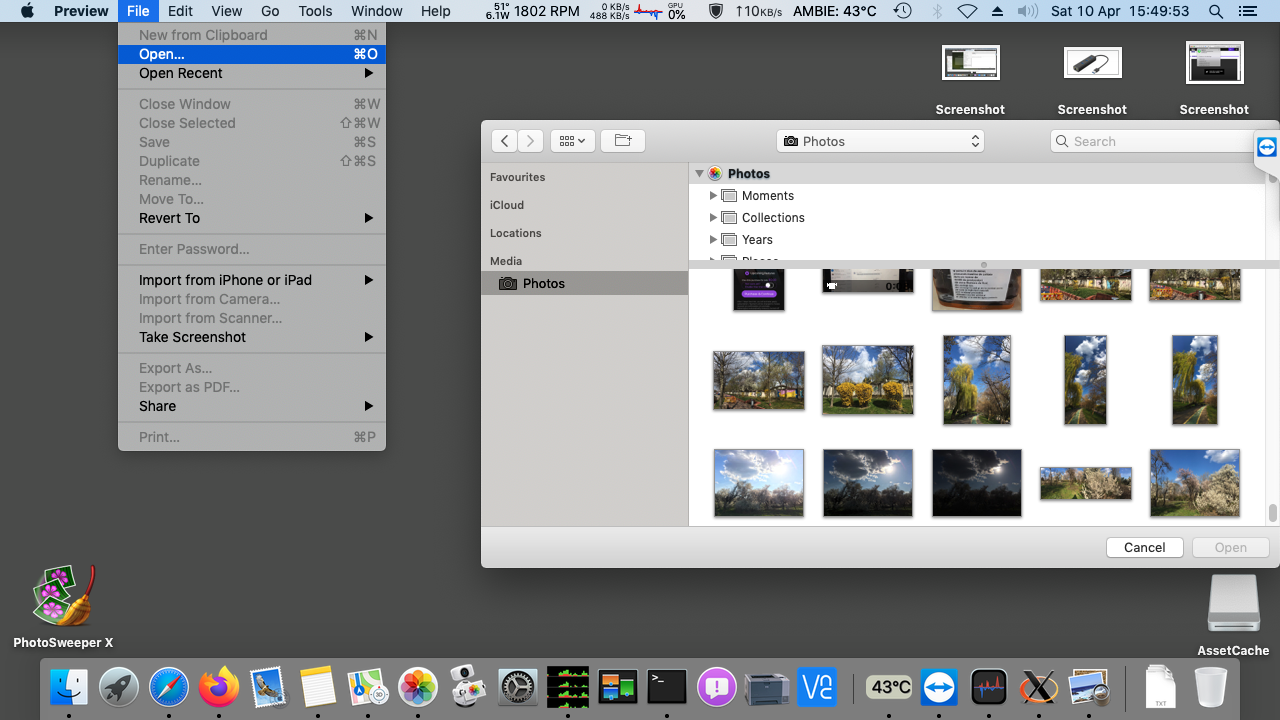Collapse the Photos library root
The image size is (1280, 720).
[699, 174]
